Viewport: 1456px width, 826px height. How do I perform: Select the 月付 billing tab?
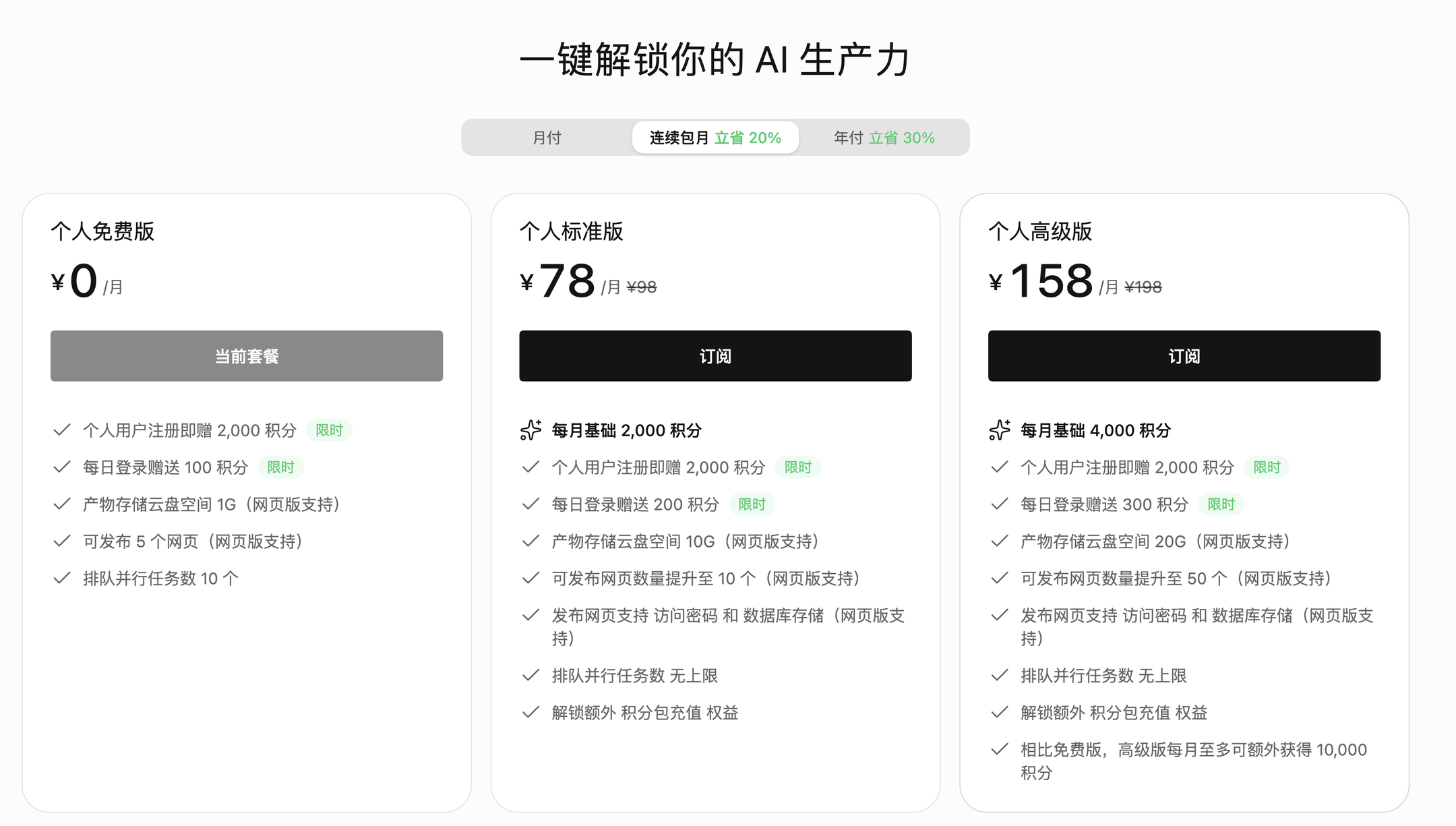[x=547, y=138]
